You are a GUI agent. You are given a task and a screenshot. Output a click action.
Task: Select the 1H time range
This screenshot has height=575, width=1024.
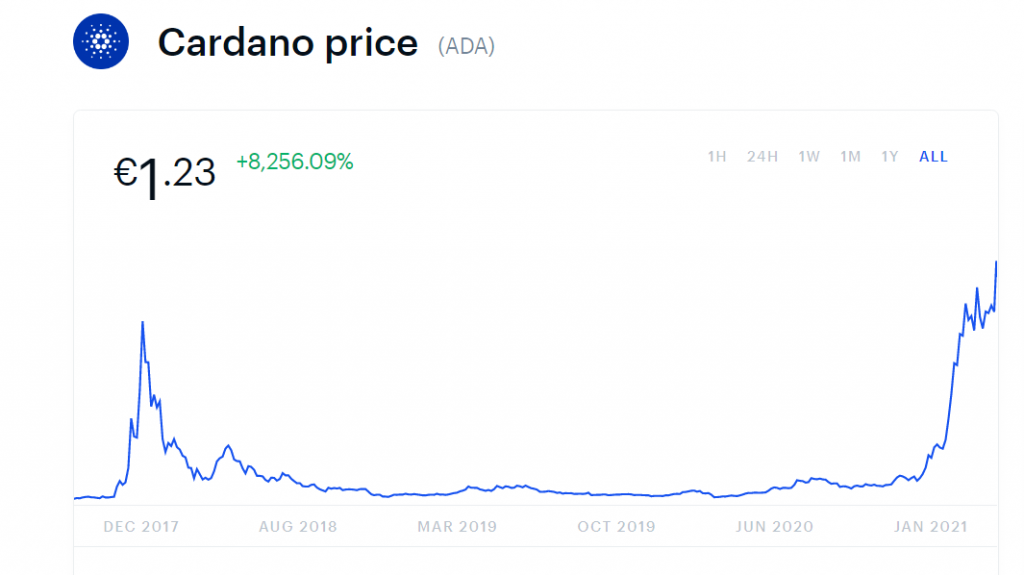[x=717, y=157]
